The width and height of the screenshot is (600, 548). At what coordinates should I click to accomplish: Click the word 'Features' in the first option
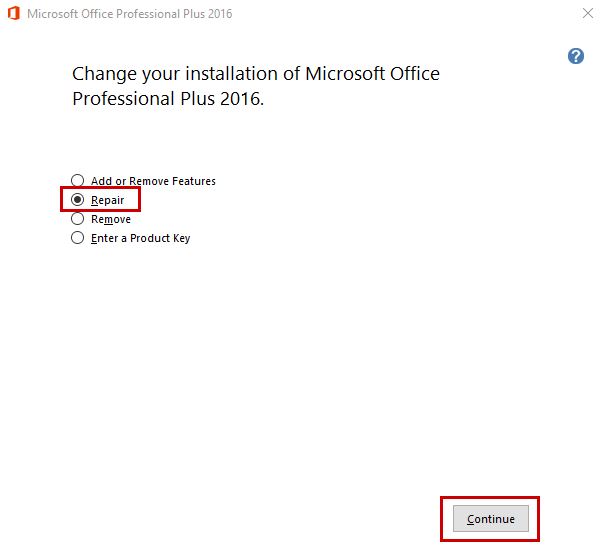pos(193,181)
